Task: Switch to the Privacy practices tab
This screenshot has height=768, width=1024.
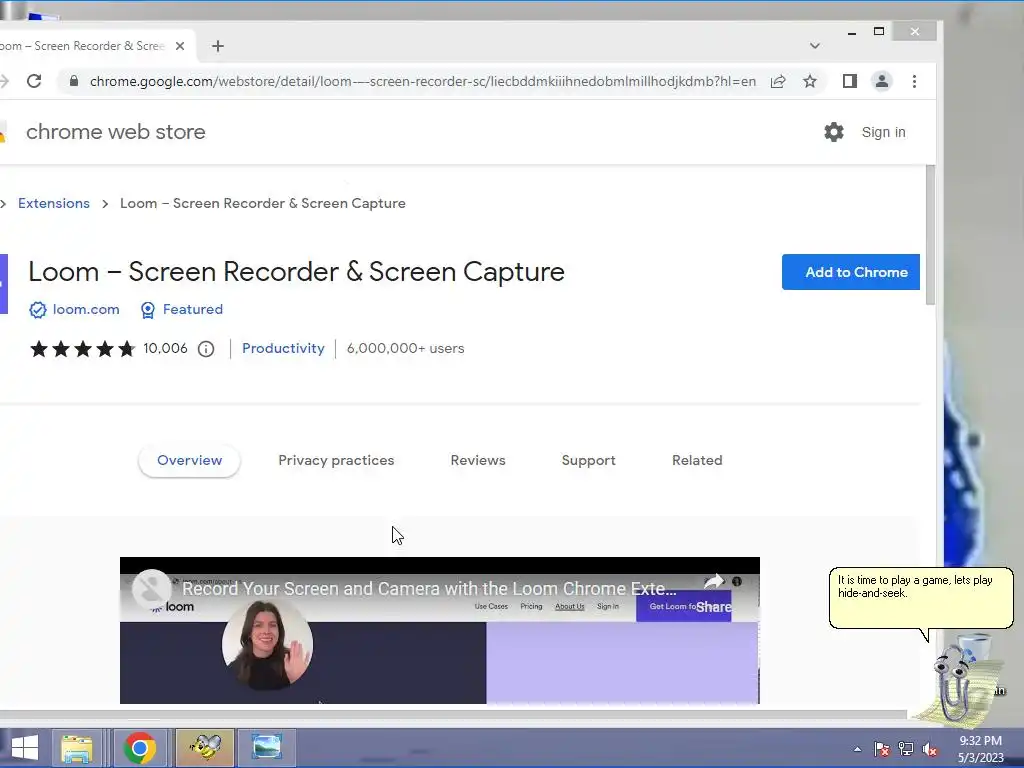Action: (336, 460)
